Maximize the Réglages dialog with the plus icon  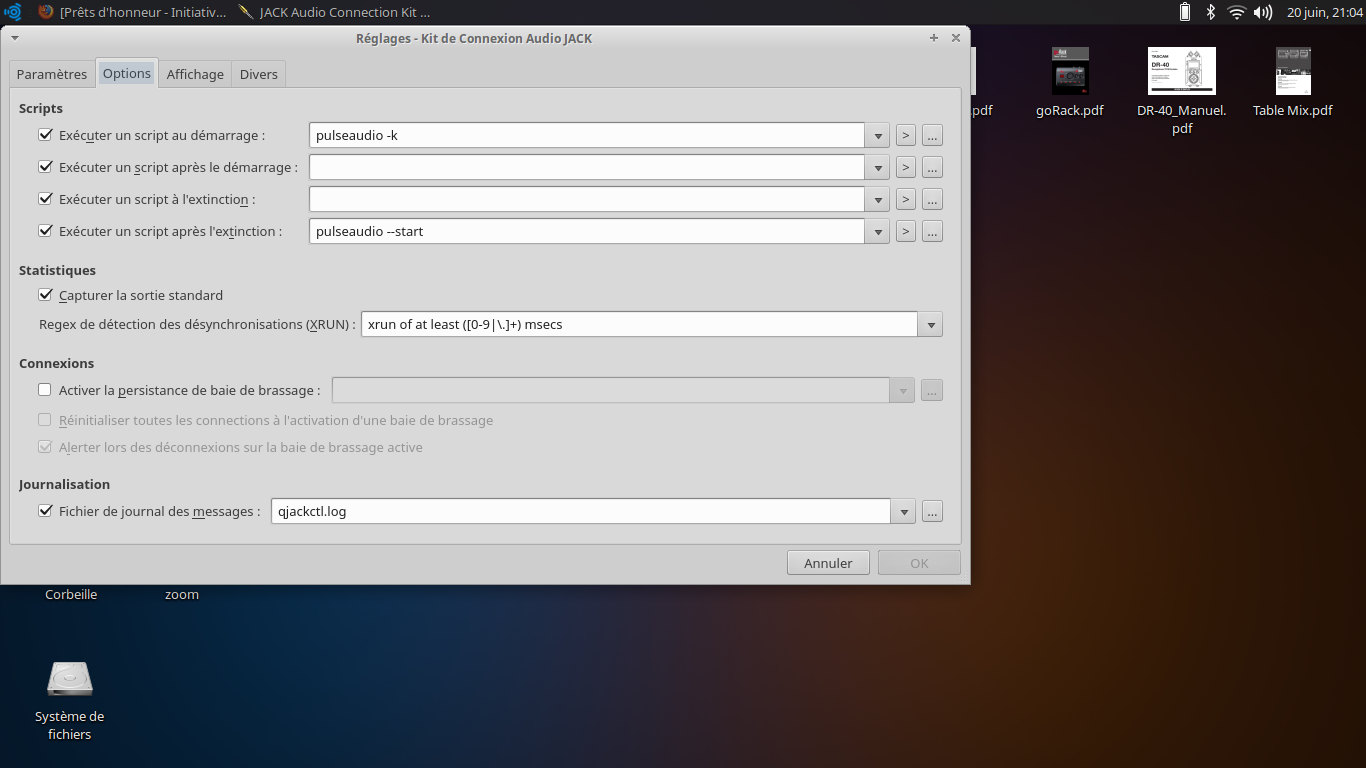click(x=934, y=38)
